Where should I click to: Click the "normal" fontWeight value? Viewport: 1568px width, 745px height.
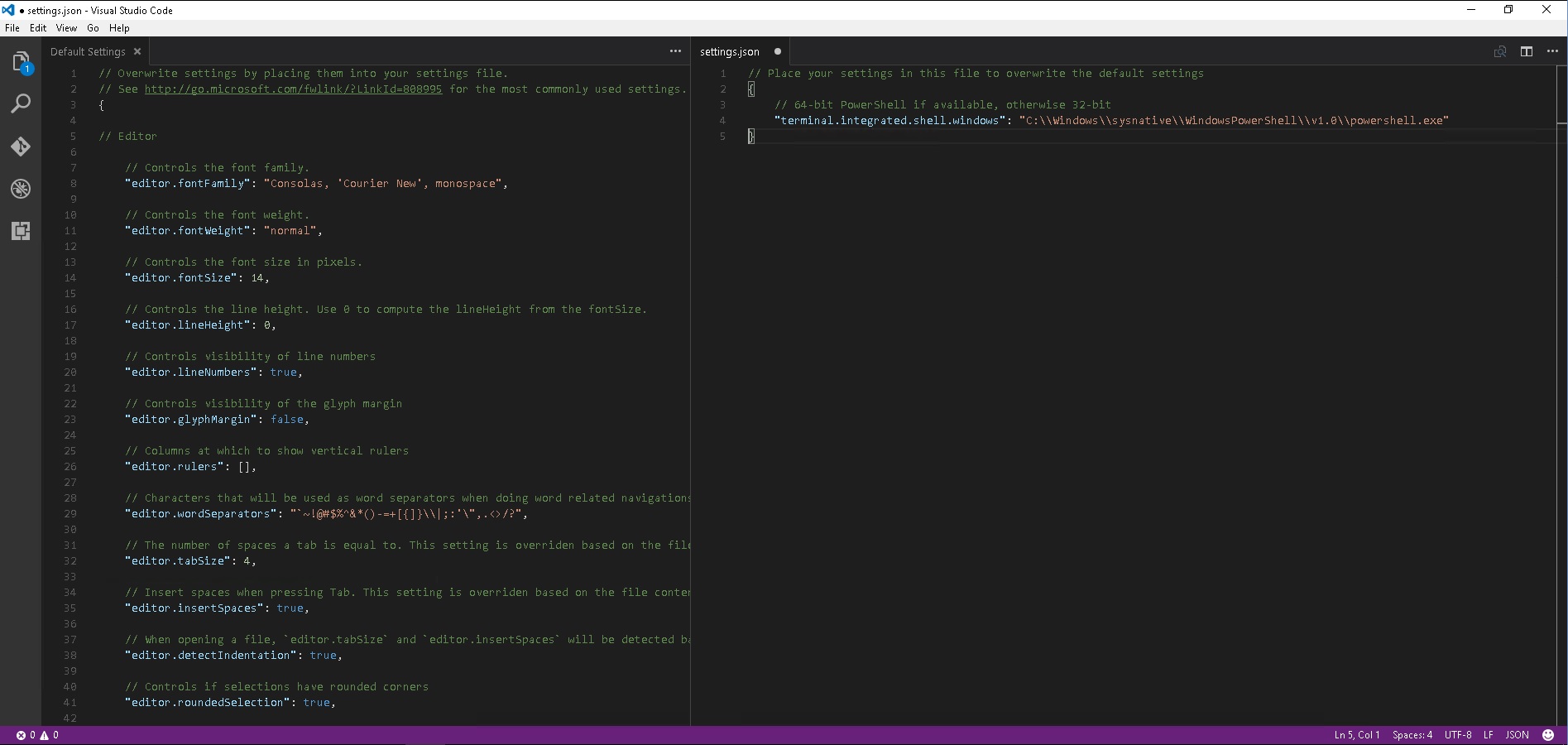point(290,230)
